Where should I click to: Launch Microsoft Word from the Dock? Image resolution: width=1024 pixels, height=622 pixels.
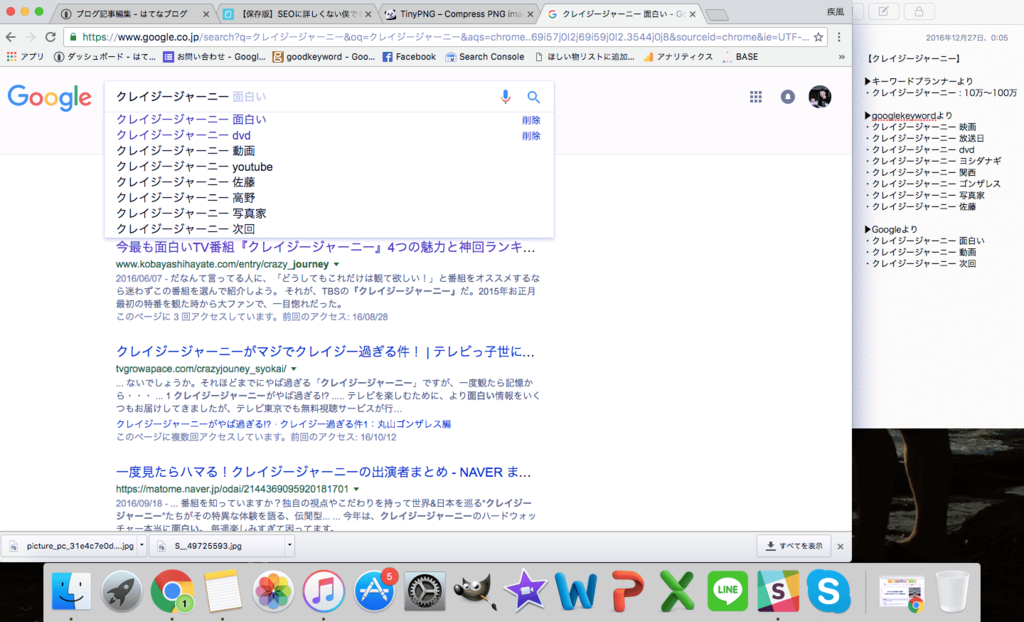(x=576, y=591)
